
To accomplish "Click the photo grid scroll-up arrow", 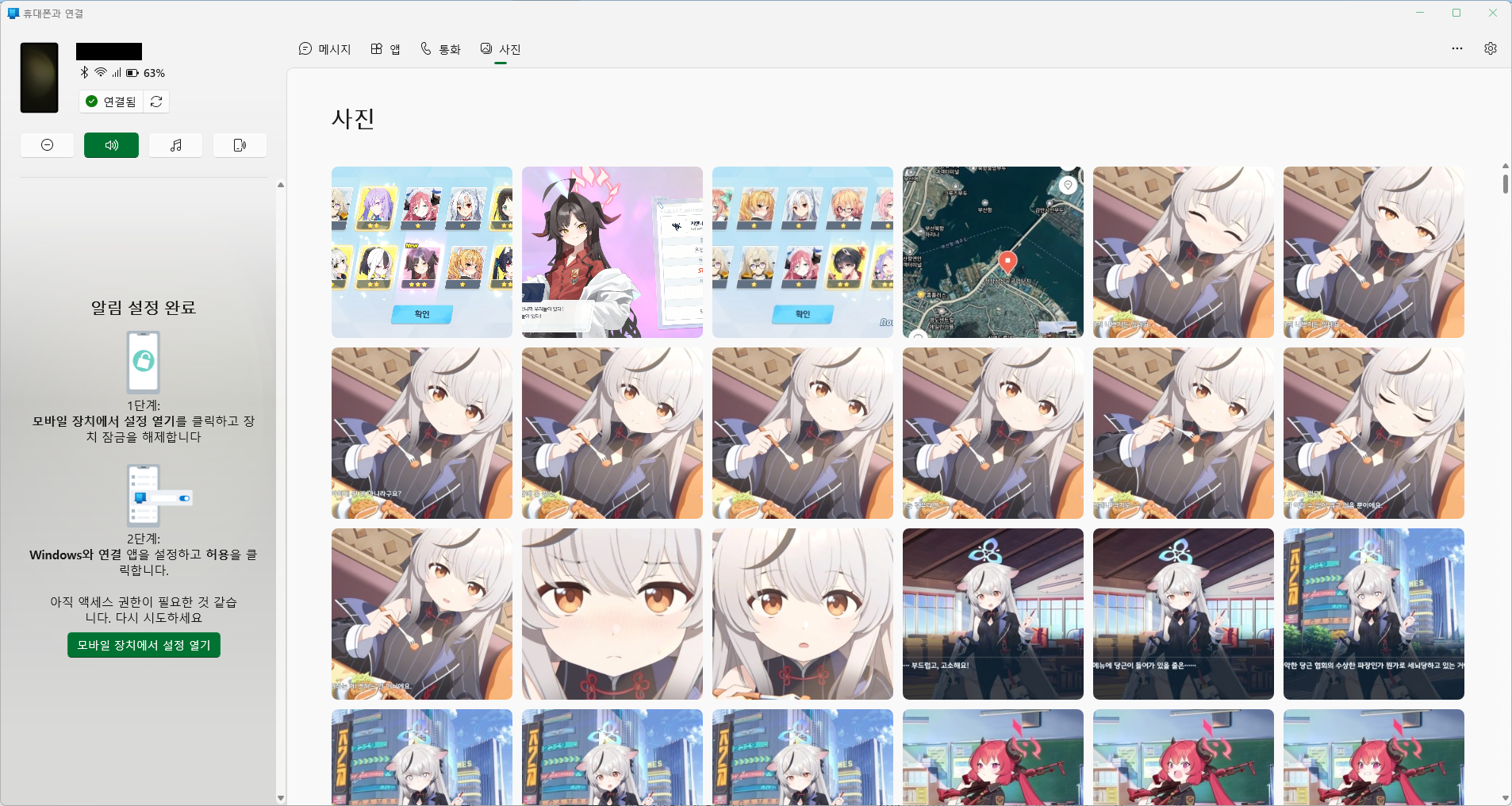I will 1505,166.
